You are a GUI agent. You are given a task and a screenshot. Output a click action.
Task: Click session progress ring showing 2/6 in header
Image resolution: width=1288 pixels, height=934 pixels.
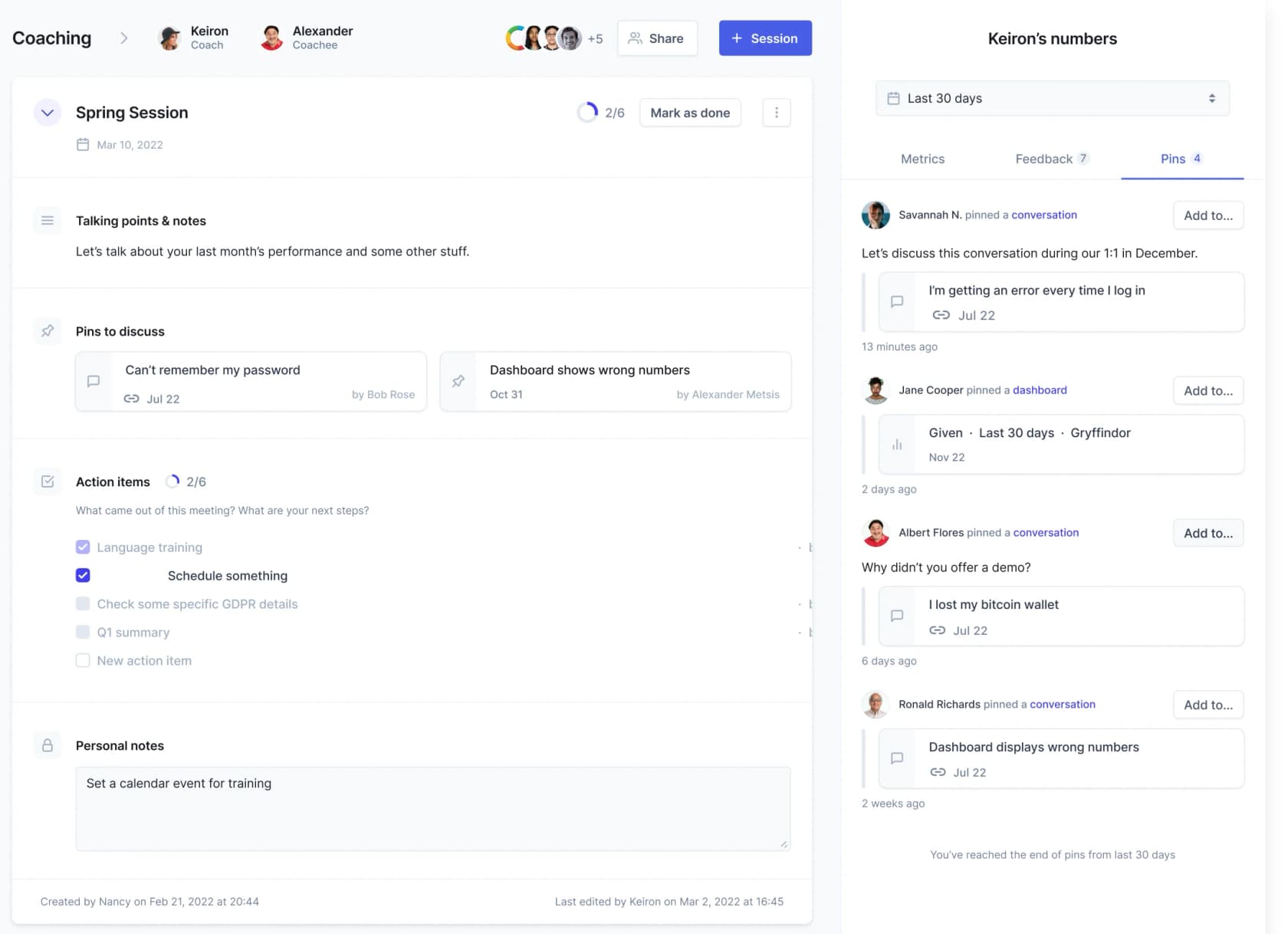coord(587,113)
